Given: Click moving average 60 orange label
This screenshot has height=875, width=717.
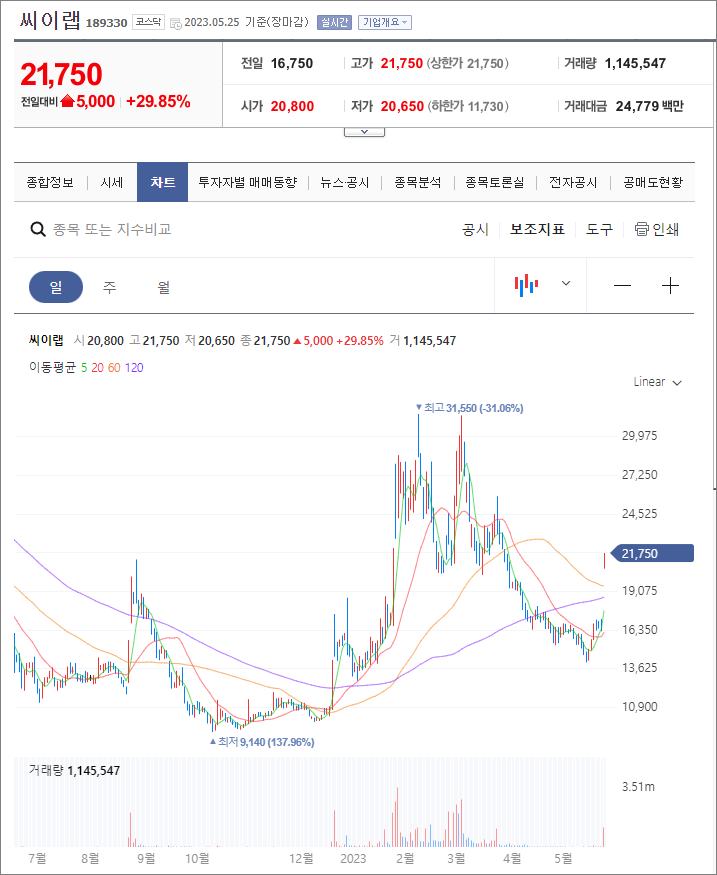Looking at the screenshot, I should pos(114,368).
